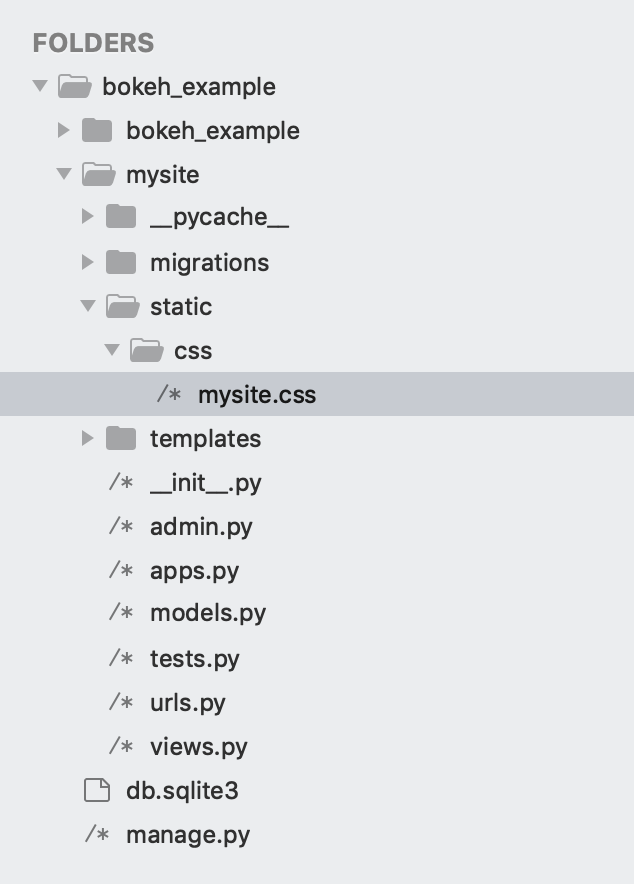
Task: Collapse the css folder arrow
Action: pyautogui.click(x=112, y=351)
